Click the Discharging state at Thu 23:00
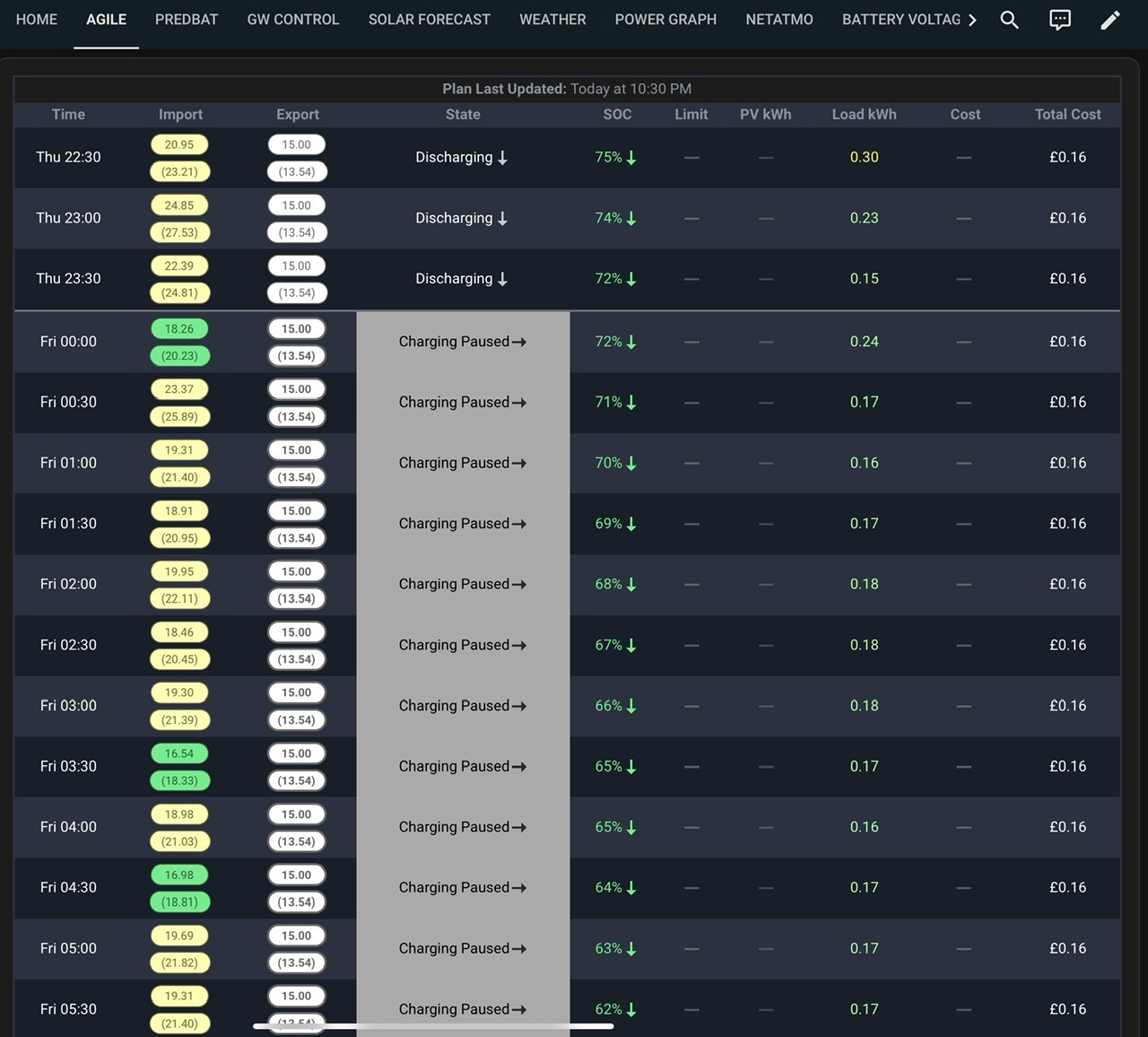This screenshot has width=1148, height=1037. (462, 218)
